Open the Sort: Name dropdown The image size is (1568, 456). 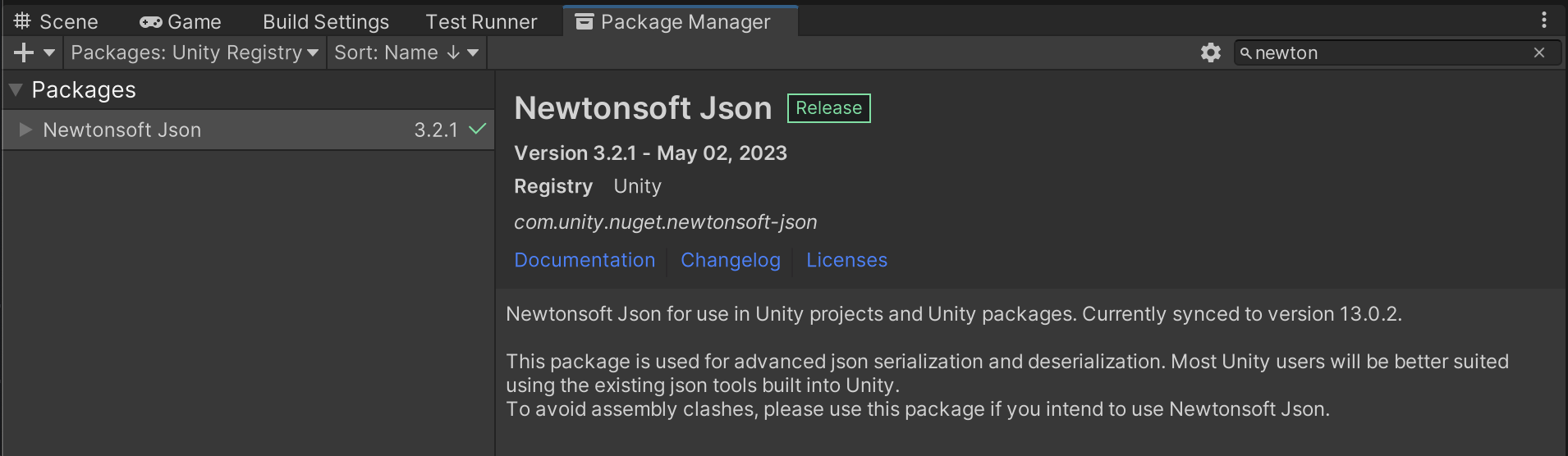[406, 52]
